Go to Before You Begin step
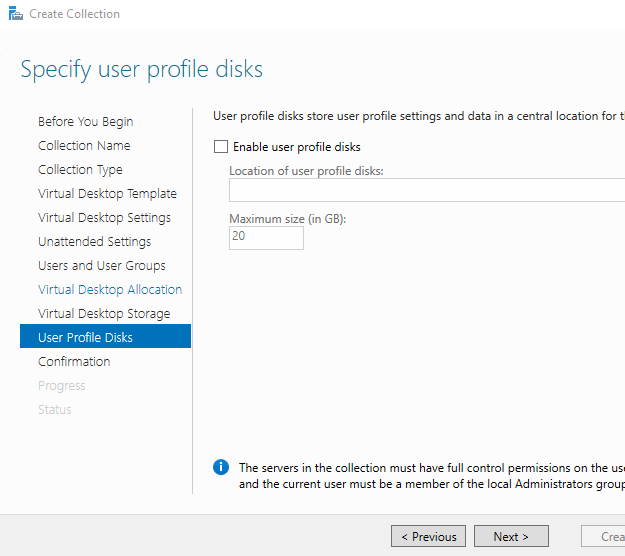The image size is (625, 556). tap(85, 122)
